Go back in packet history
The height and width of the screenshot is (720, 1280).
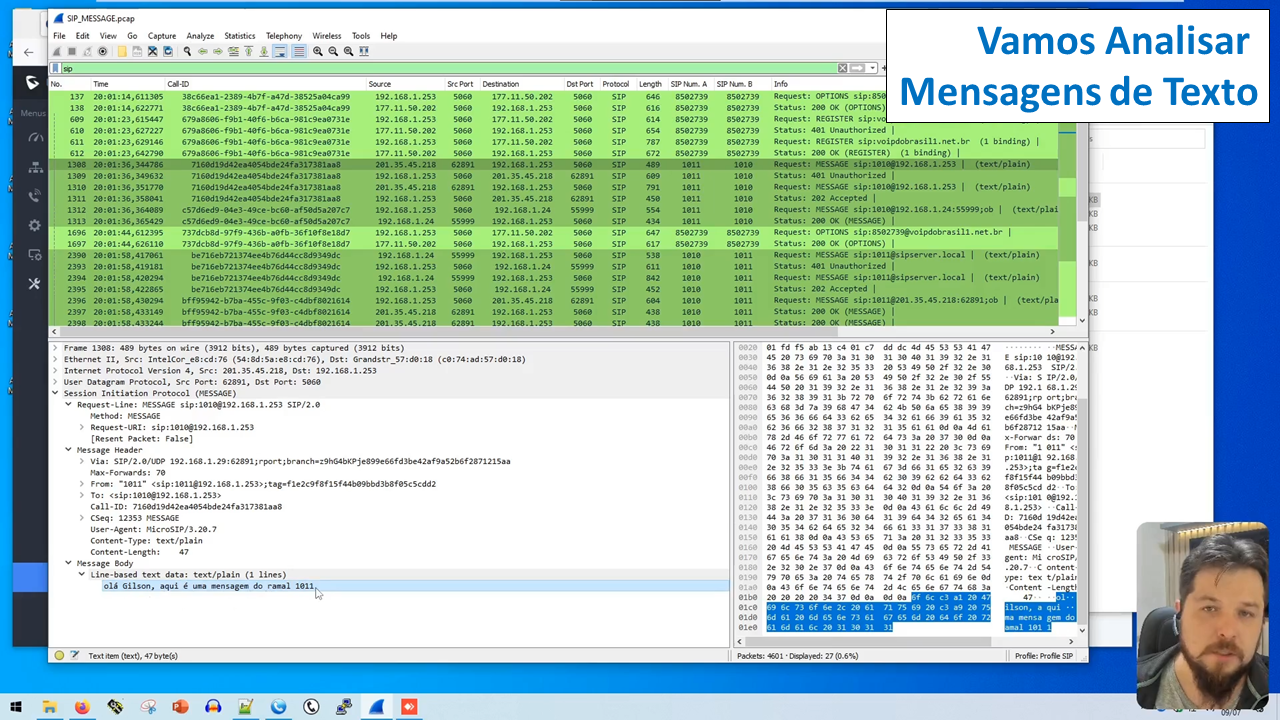(203, 51)
